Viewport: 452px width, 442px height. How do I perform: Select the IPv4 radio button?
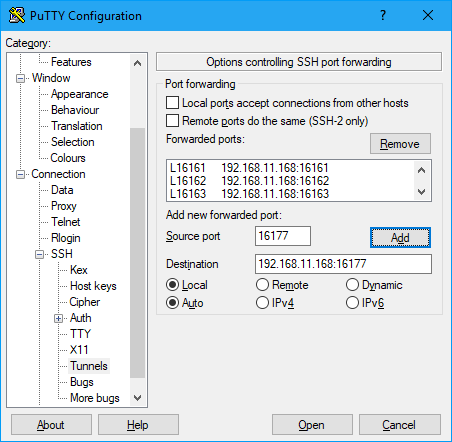click(262, 303)
